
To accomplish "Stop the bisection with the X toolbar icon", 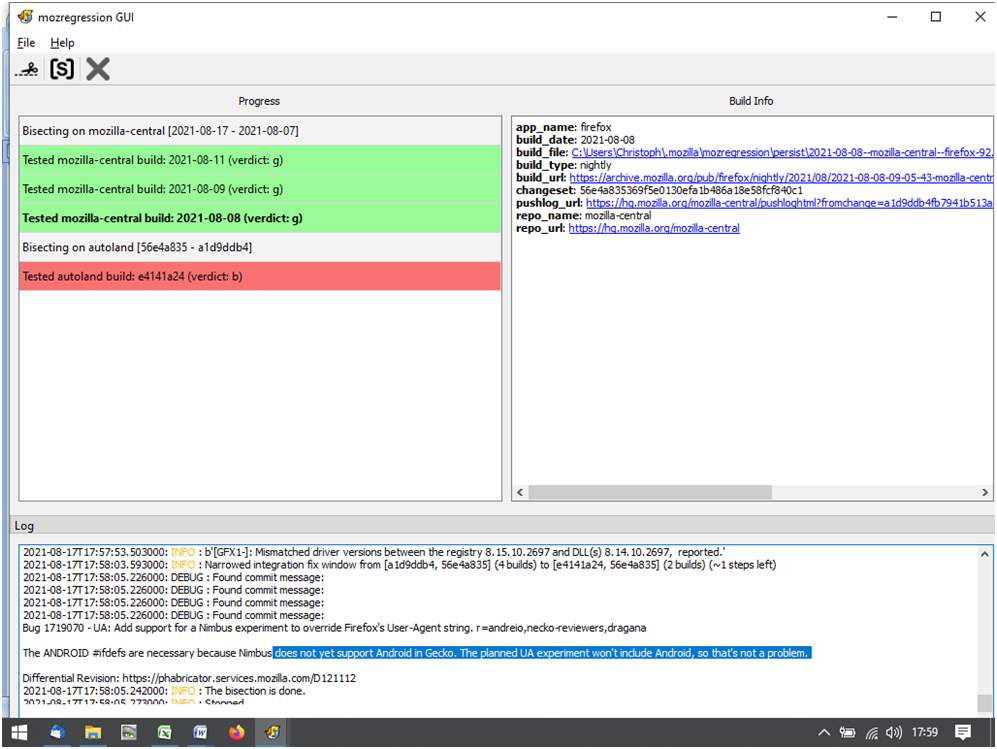I will 98,69.
